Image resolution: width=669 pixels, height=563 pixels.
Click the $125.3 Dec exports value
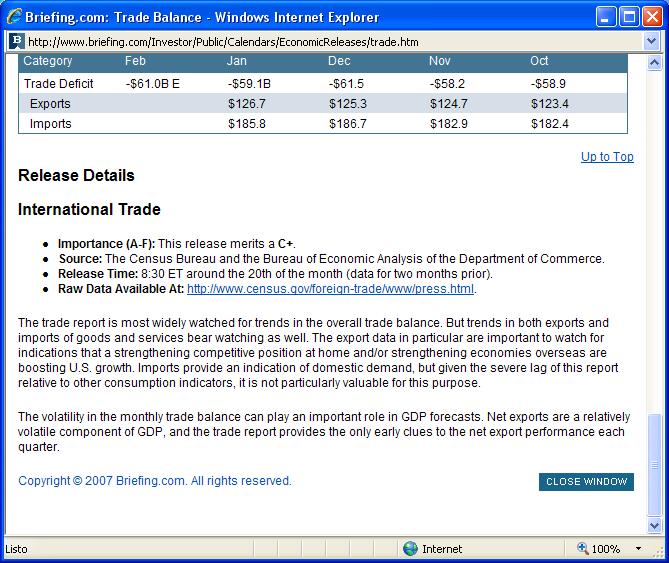coord(348,104)
